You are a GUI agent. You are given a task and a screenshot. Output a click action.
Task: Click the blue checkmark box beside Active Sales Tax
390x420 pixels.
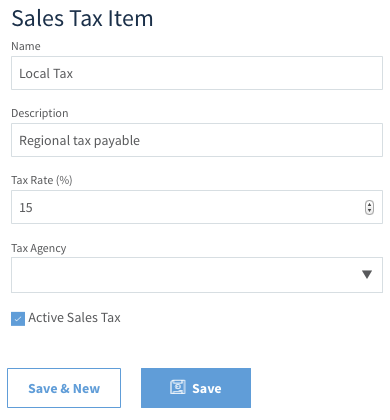pyautogui.click(x=18, y=319)
